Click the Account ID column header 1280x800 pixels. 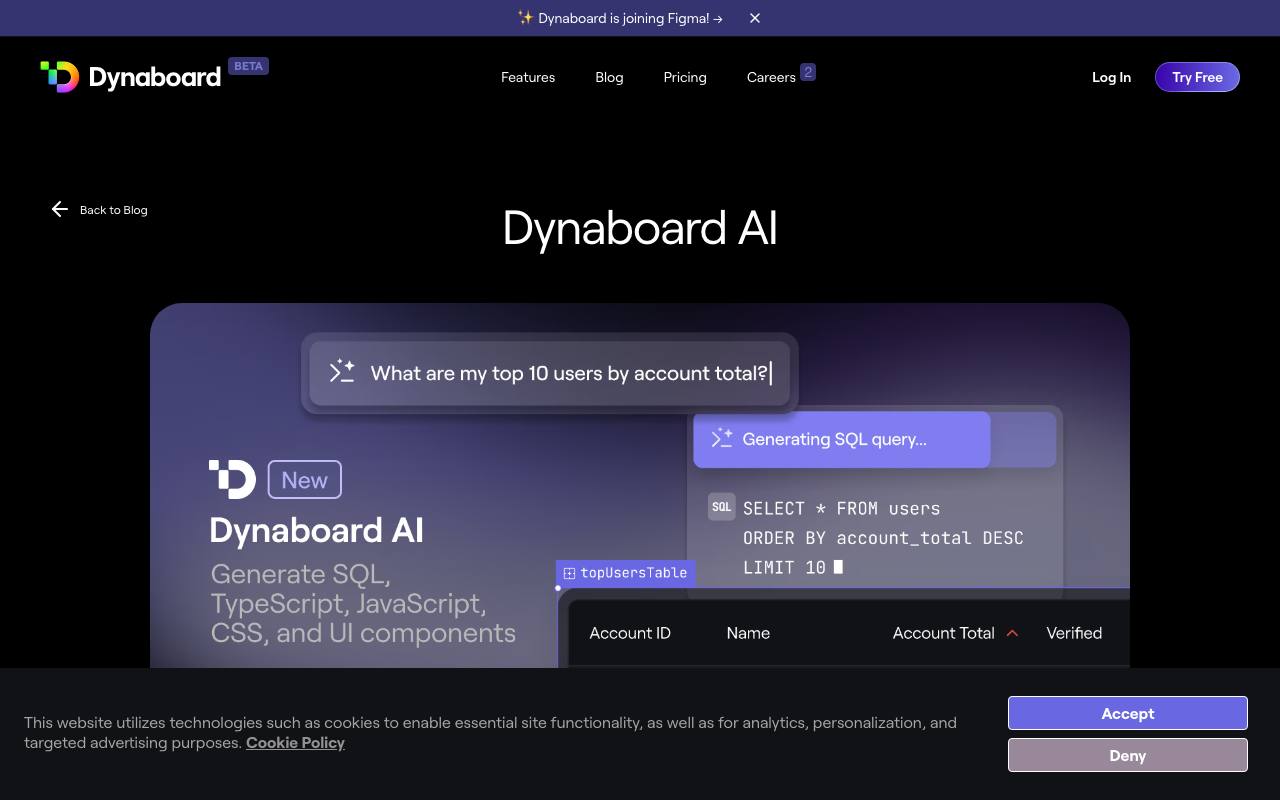pos(630,633)
